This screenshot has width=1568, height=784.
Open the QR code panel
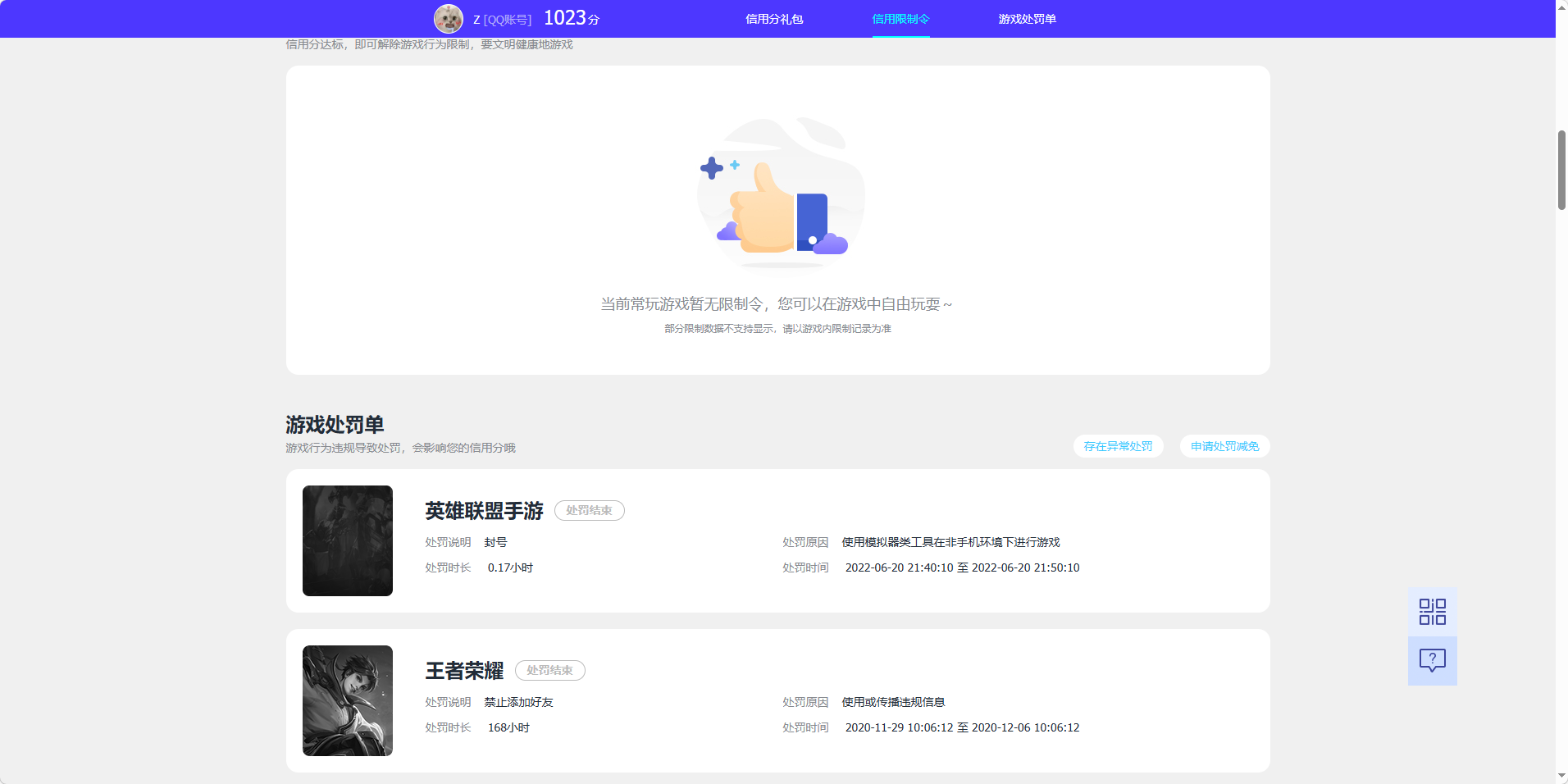[1432, 611]
